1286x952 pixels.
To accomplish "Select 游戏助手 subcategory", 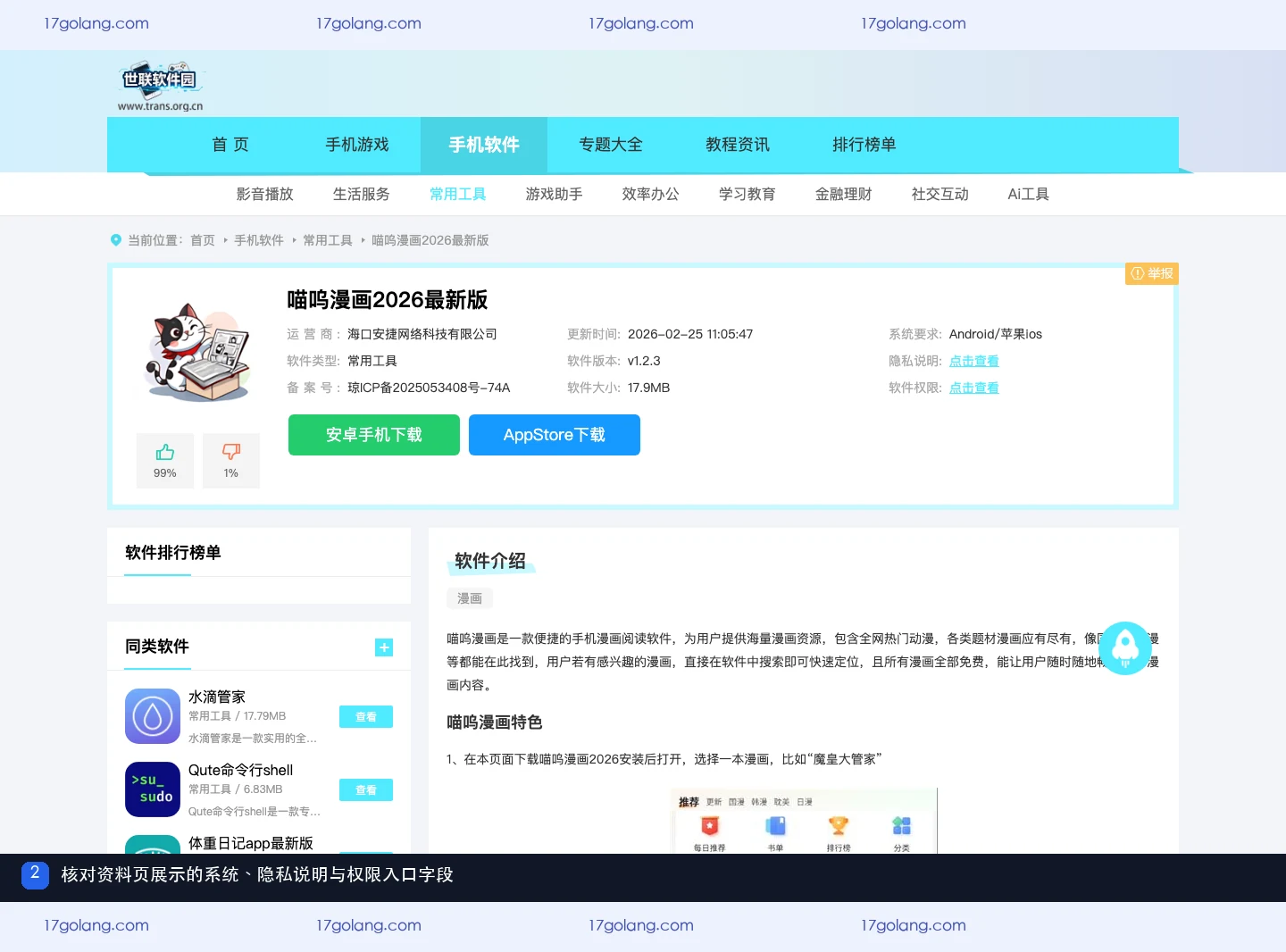I will (555, 194).
